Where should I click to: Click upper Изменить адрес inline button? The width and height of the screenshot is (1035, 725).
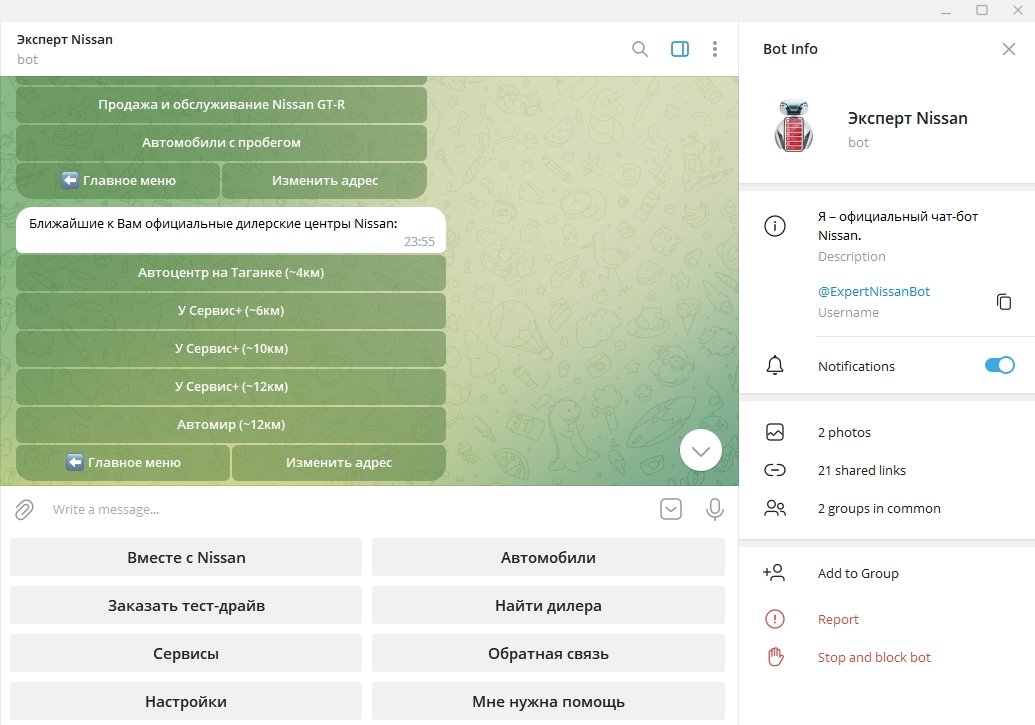point(325,180)
